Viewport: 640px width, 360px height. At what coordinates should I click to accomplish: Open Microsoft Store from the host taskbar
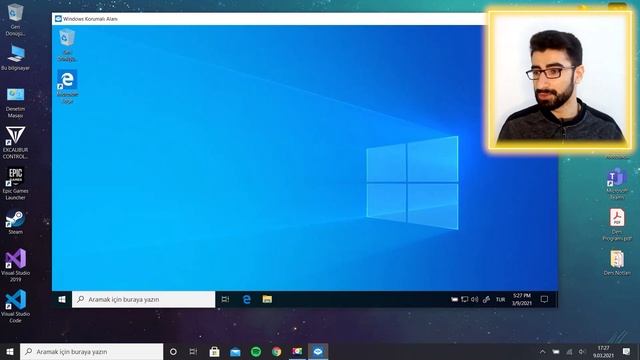tap(214, 352)
